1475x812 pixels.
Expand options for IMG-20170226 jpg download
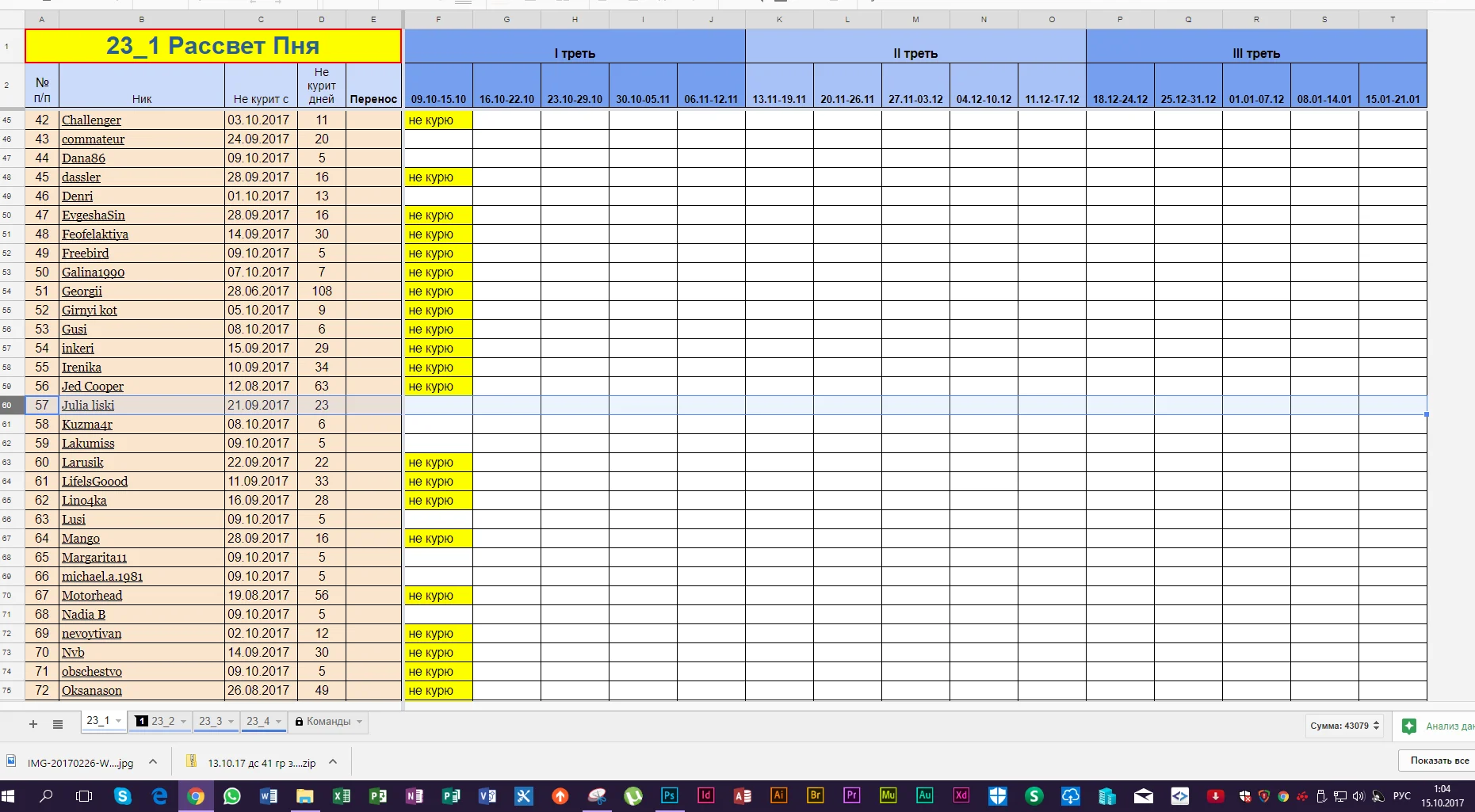[x=153, y=762]
